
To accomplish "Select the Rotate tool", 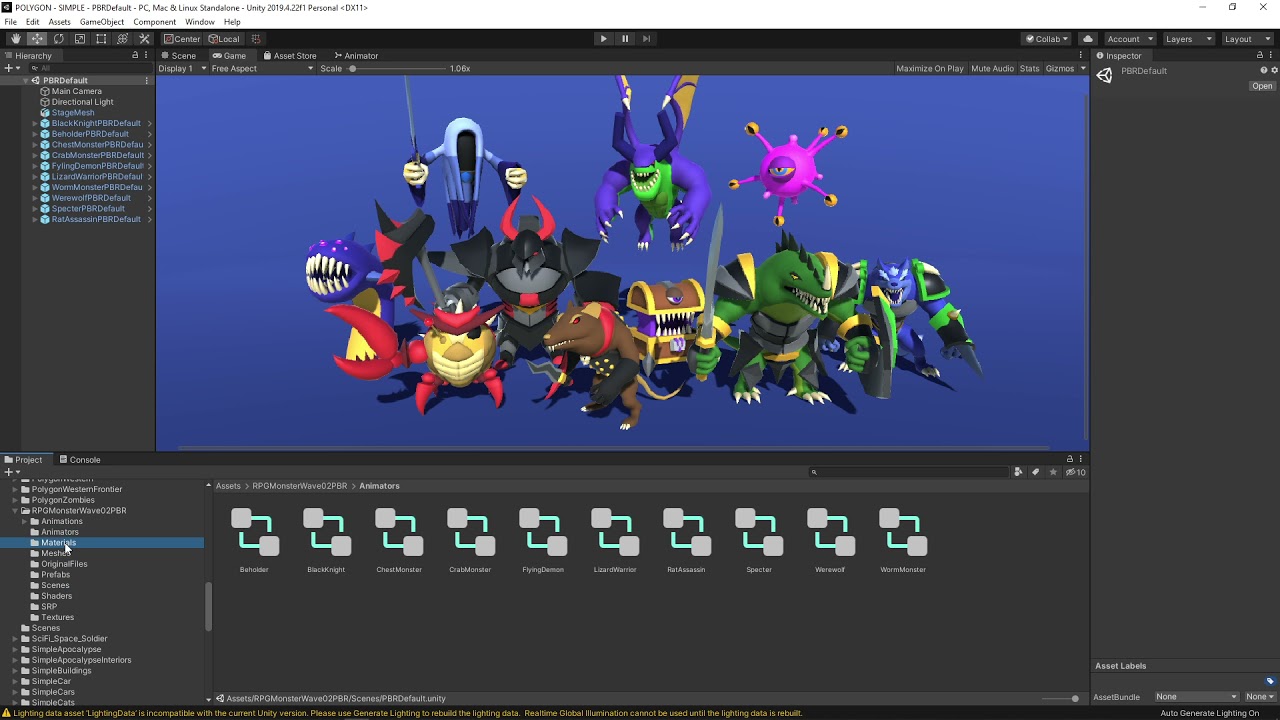I will pyautogui.click(x=58, y=39).
